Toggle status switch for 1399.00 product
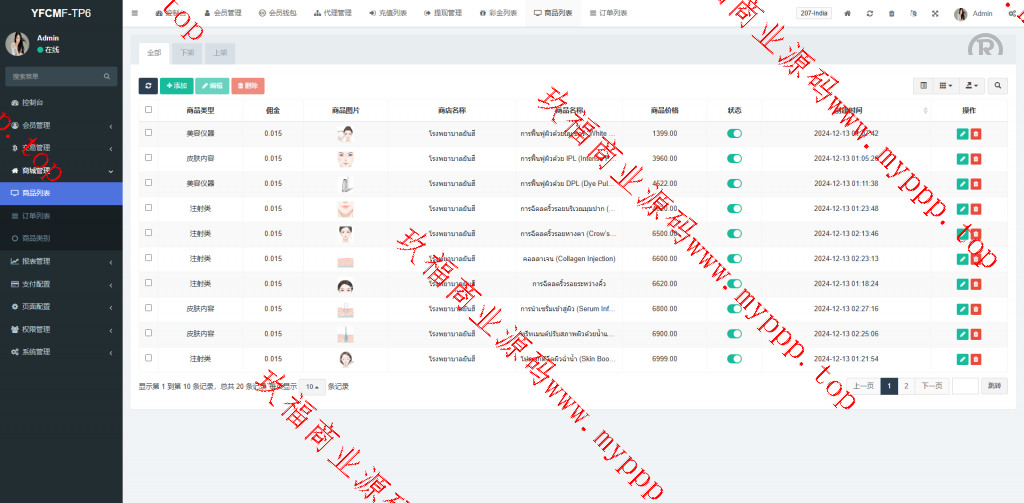The width and height of the screenshot is (1024, 503). (734, 133)
